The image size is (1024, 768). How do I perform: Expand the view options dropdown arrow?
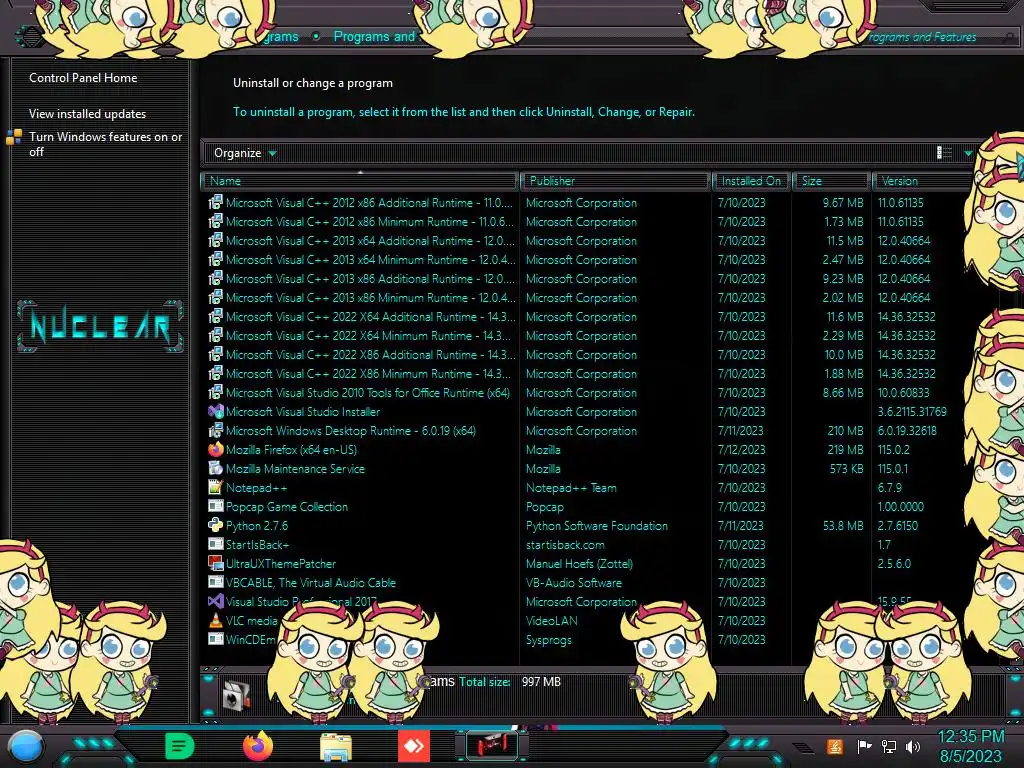[x=968, y=153]
